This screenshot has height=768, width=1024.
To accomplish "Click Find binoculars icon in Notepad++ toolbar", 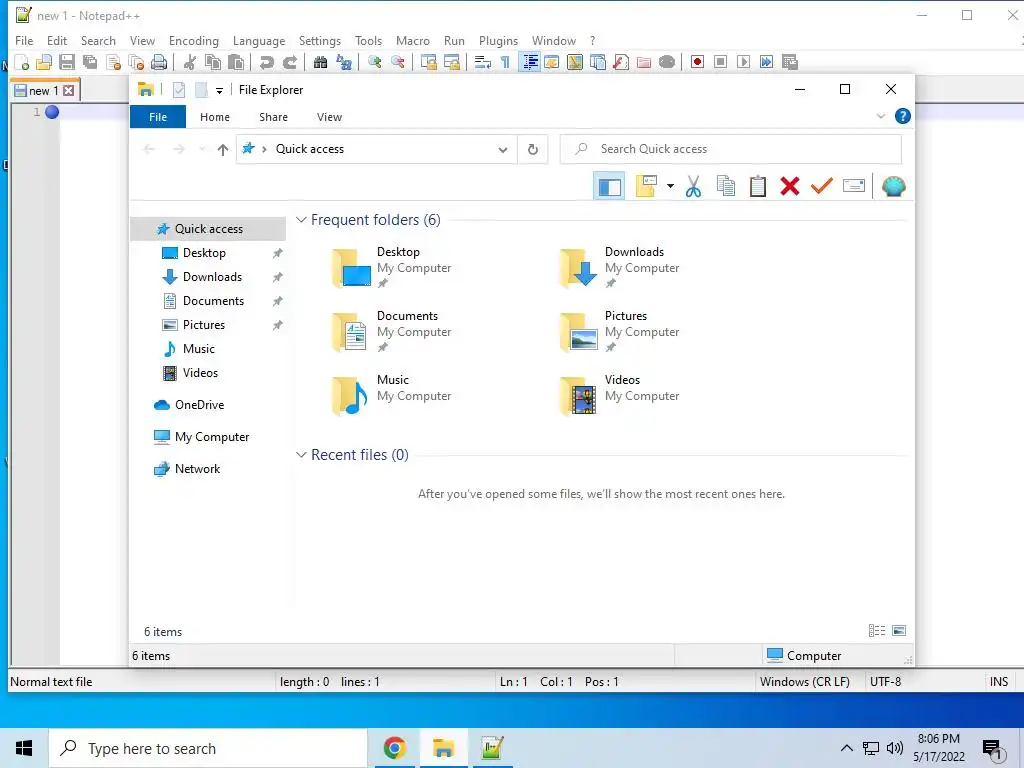I will [321, 63].
